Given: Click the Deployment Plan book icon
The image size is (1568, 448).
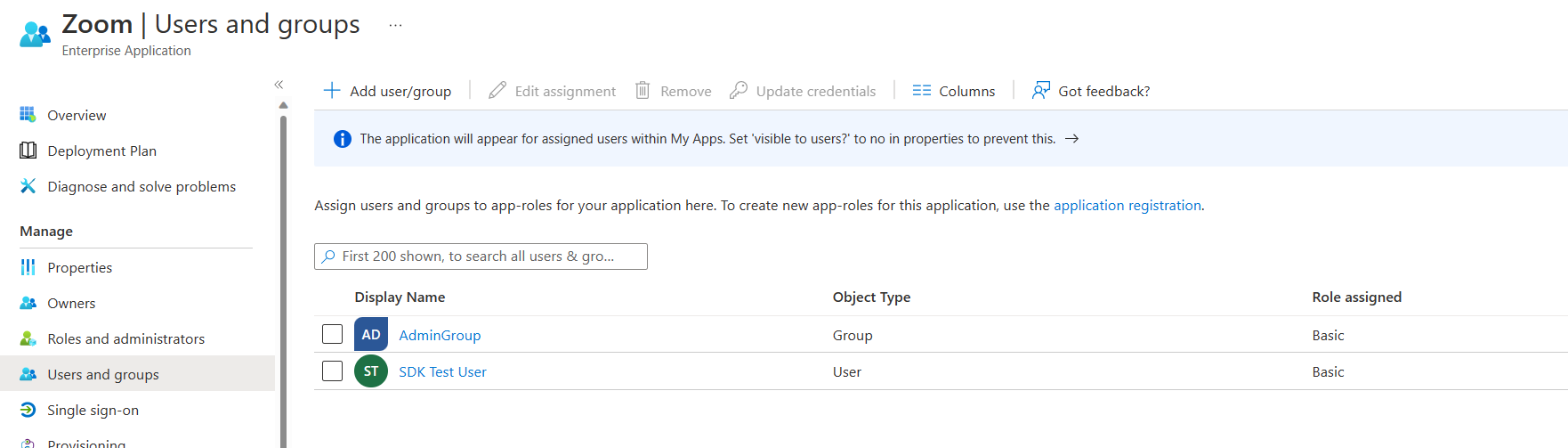Looking at the screenshot, I should (28, 151).
